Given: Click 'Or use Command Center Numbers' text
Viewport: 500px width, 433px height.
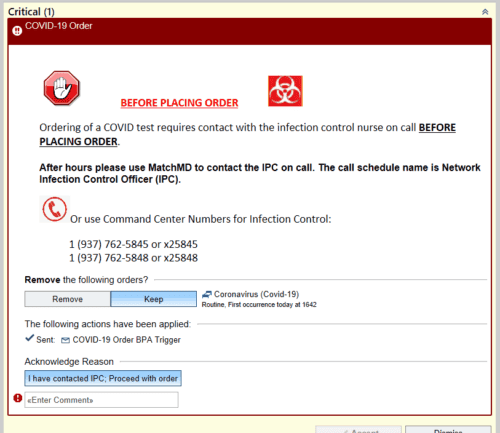Looking at the screenshot, I should pyautogui.click(x=201, y=219).
